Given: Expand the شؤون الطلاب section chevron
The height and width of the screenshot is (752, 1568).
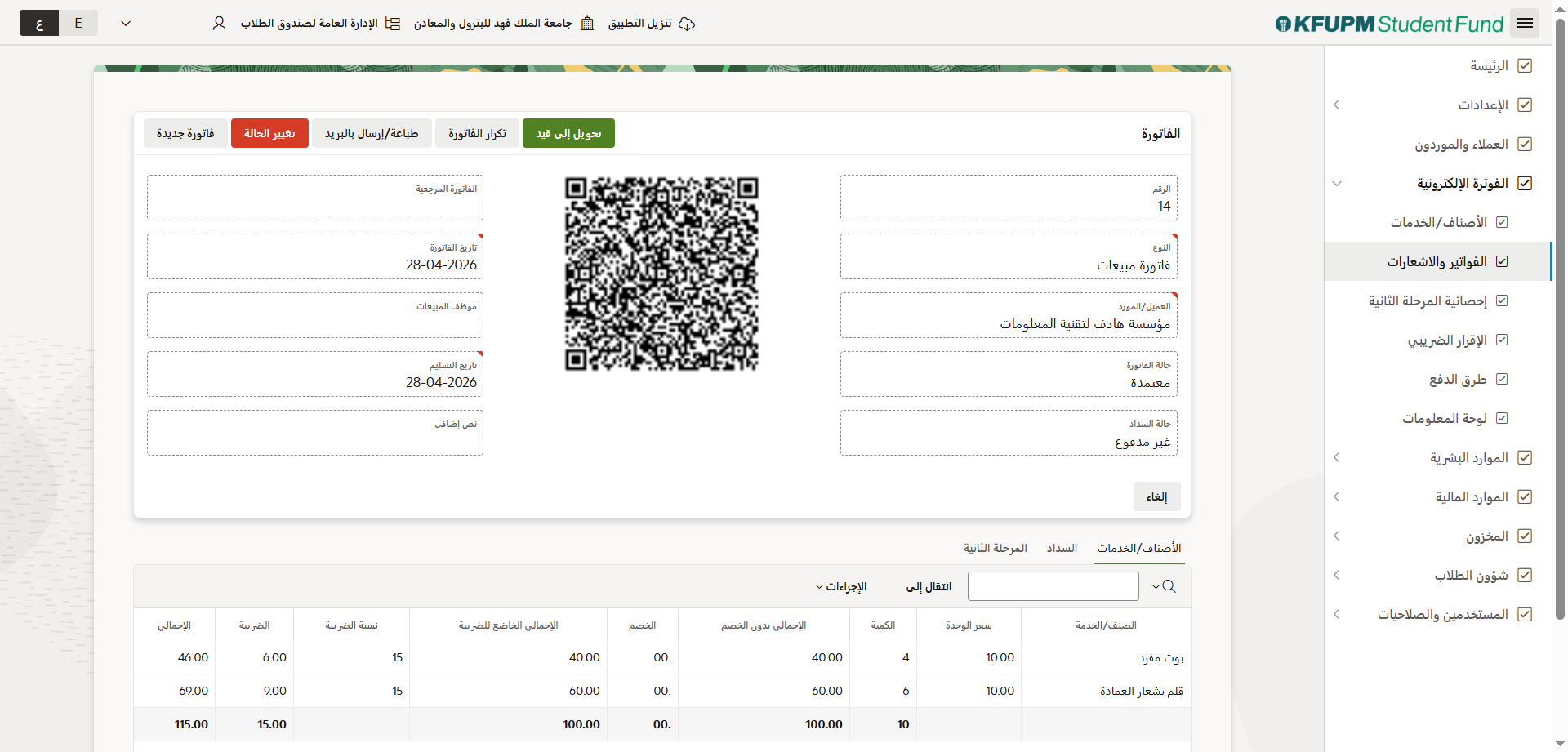Looking at the screenshot, I should coord(1337,575).
